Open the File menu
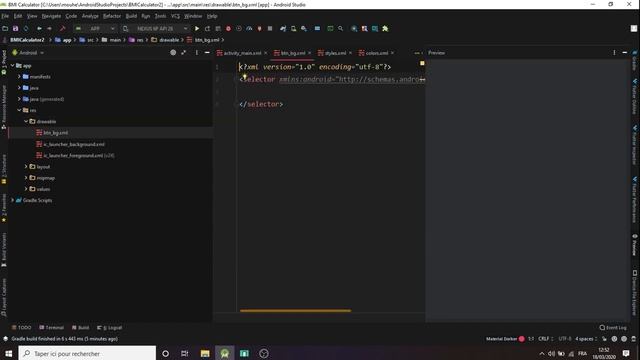This screenshot has width=640, height=360. tap(5, 16)
